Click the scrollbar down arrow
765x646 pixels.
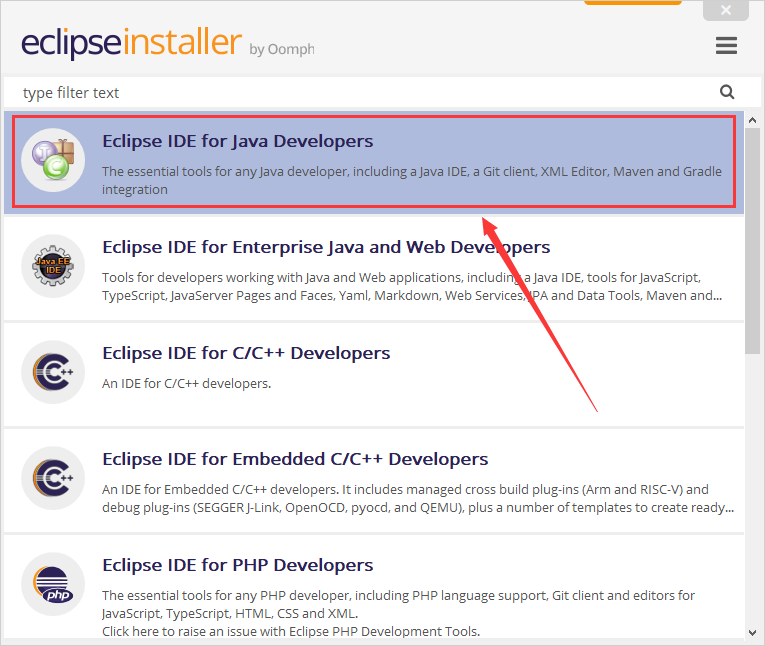pyautogui.click(x=752, y=631)
